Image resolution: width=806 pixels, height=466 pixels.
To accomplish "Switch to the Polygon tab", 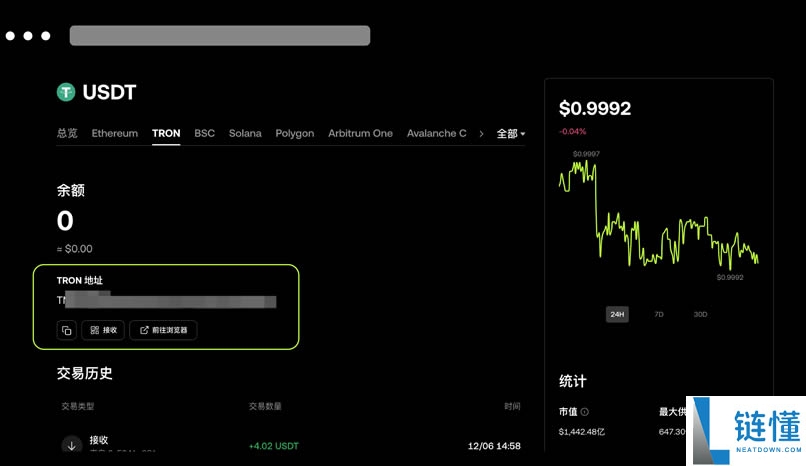I will click(295, 133).
